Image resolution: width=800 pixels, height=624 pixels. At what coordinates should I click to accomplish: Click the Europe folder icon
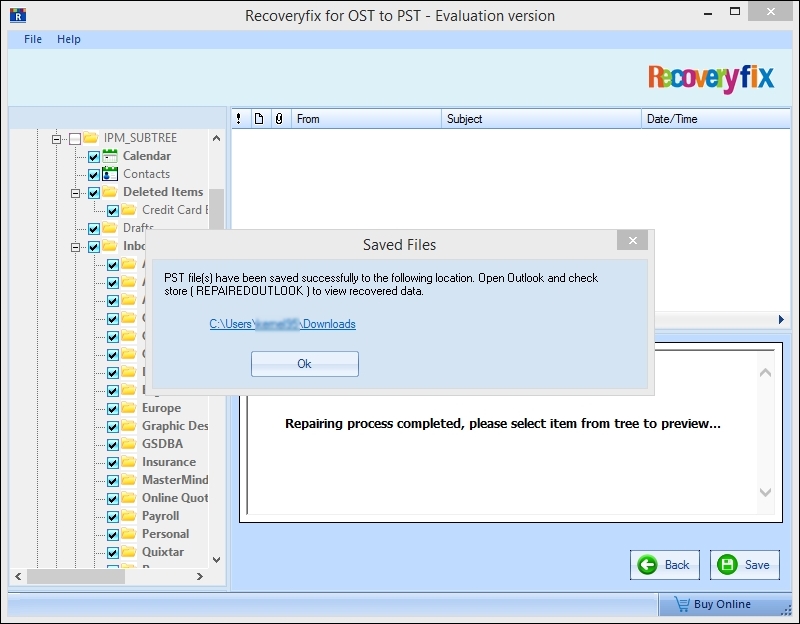click(x=129, y=408)
